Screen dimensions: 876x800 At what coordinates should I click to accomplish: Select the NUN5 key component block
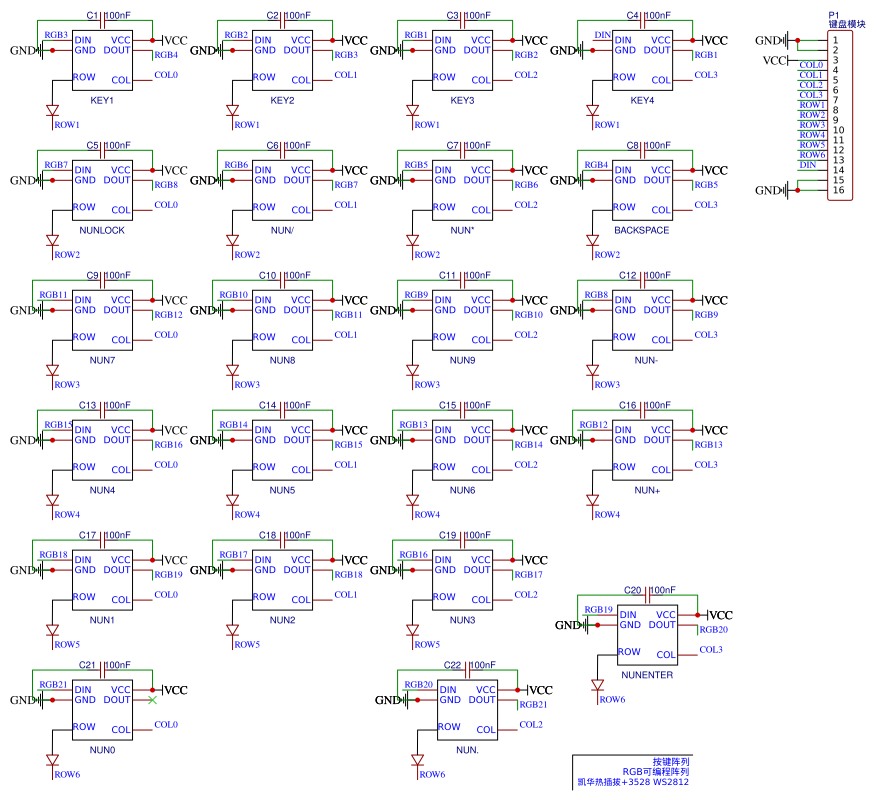(x=282, y=453)
